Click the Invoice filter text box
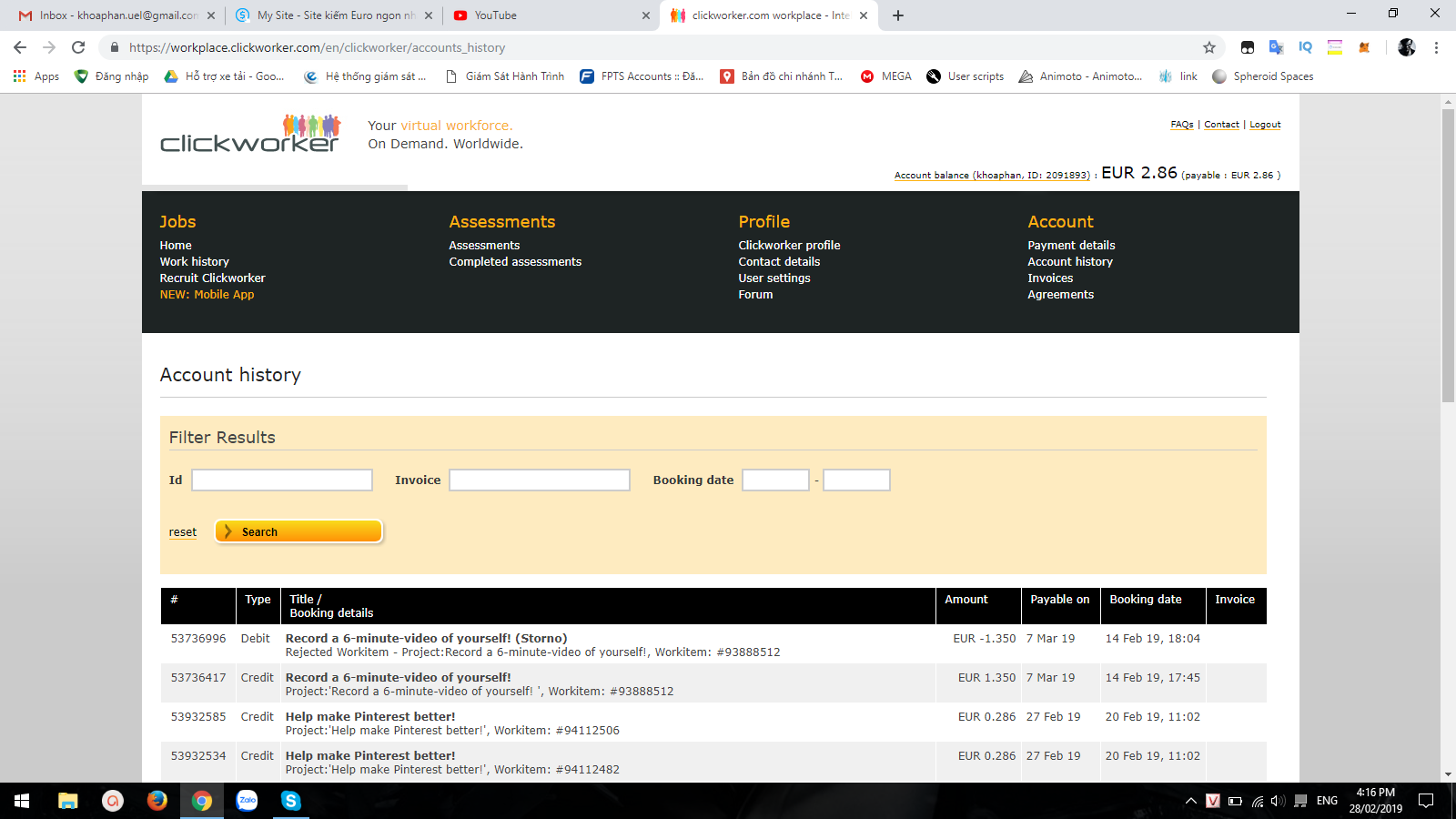The width and height of the screenshot is (1456, 819). (540, 480)
